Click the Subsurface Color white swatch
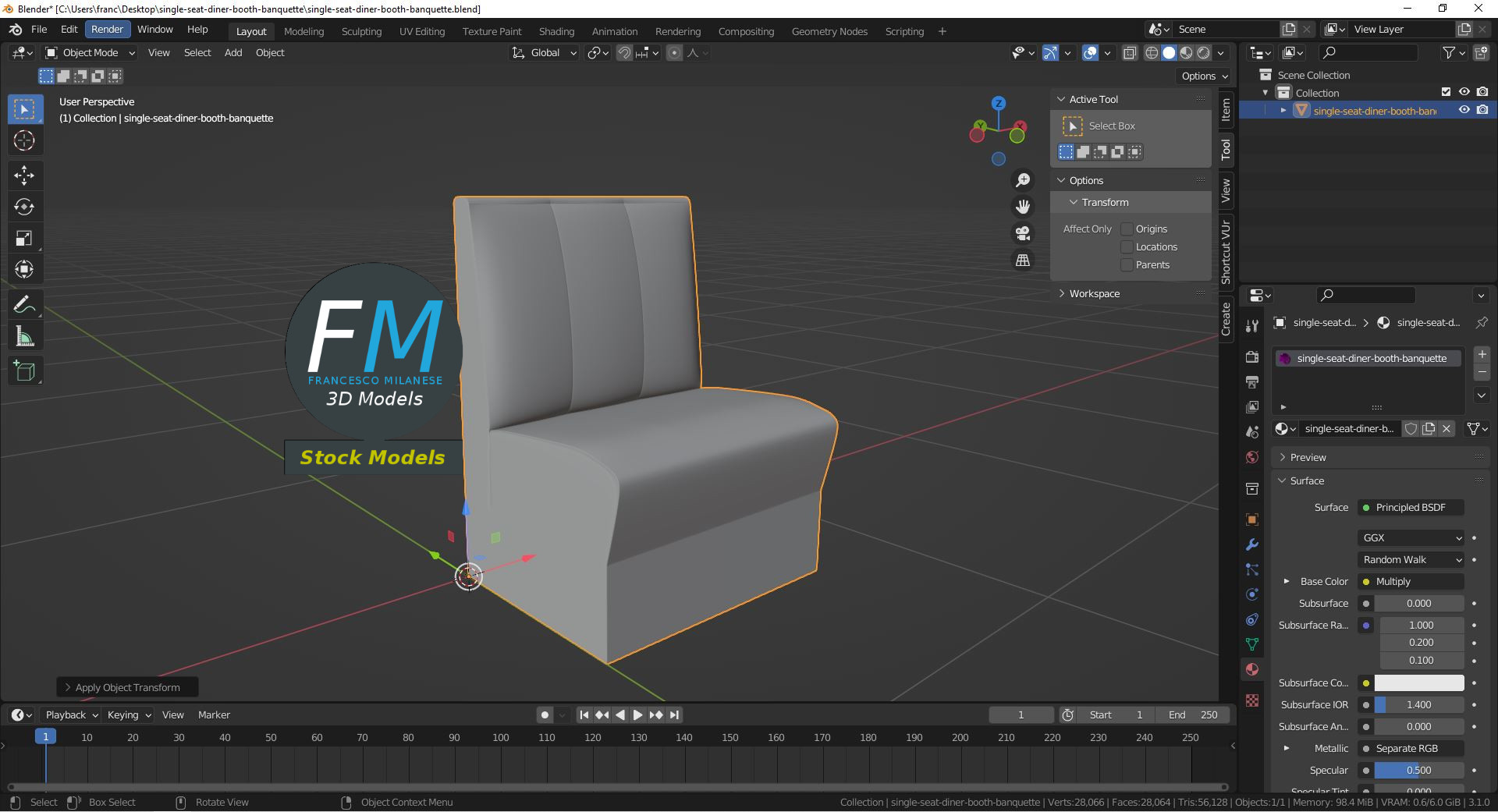1498x812 pixels. (x=1418, y=683)
